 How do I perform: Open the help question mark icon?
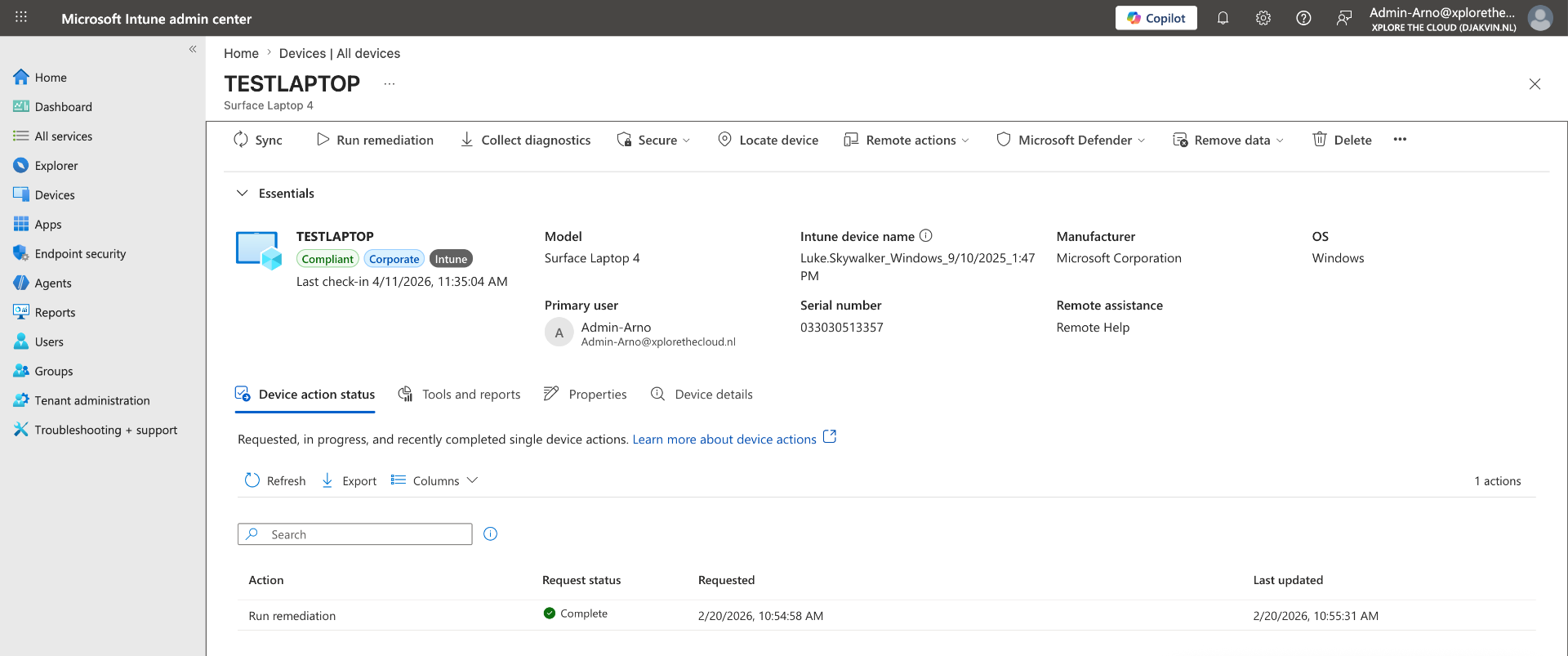point(1303,18)
